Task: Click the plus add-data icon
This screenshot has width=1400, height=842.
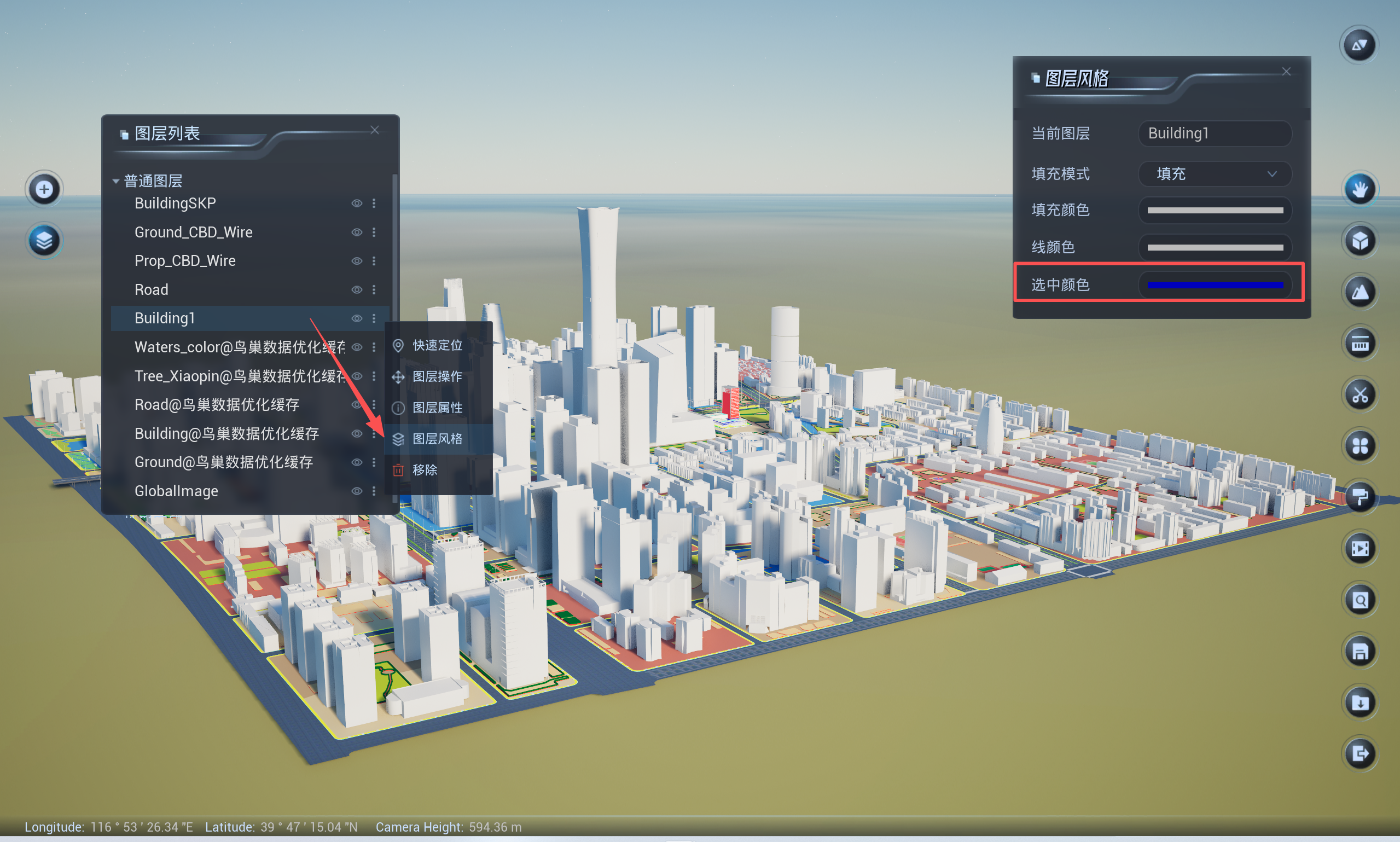Action: pos(44,189)
